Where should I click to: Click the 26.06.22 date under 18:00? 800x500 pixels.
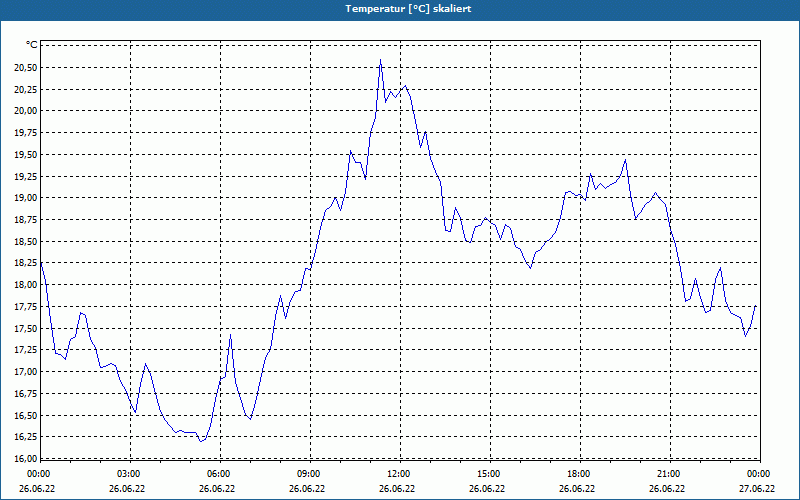point(577,488)
